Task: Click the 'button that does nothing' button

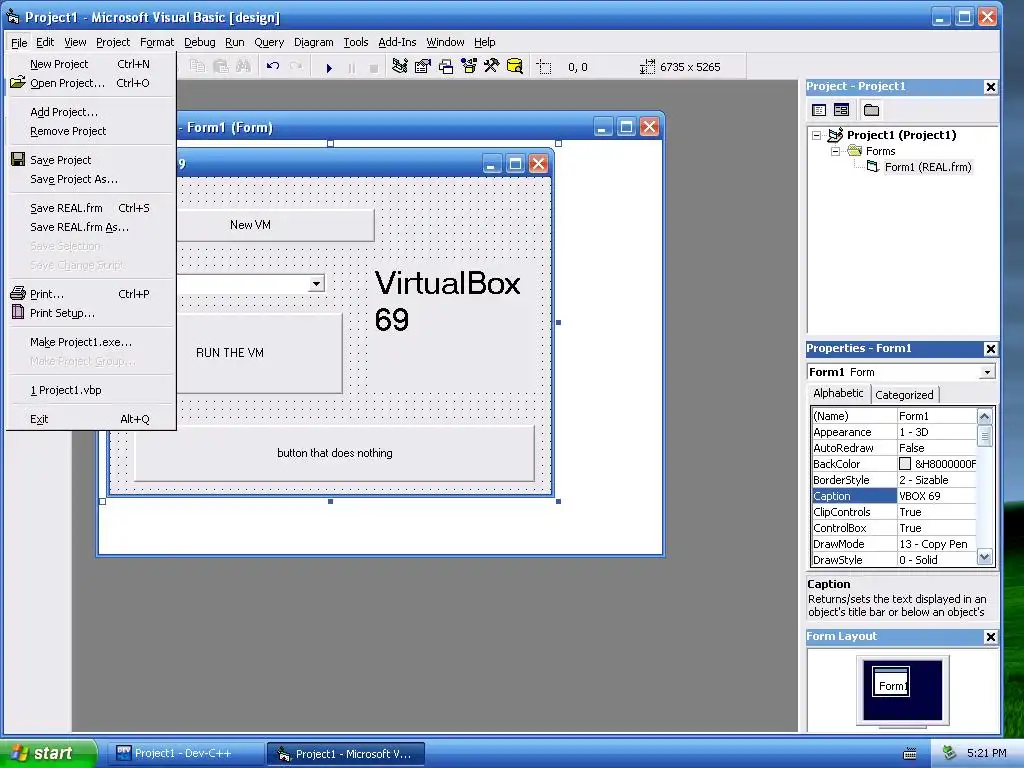Action: (334, 453)
